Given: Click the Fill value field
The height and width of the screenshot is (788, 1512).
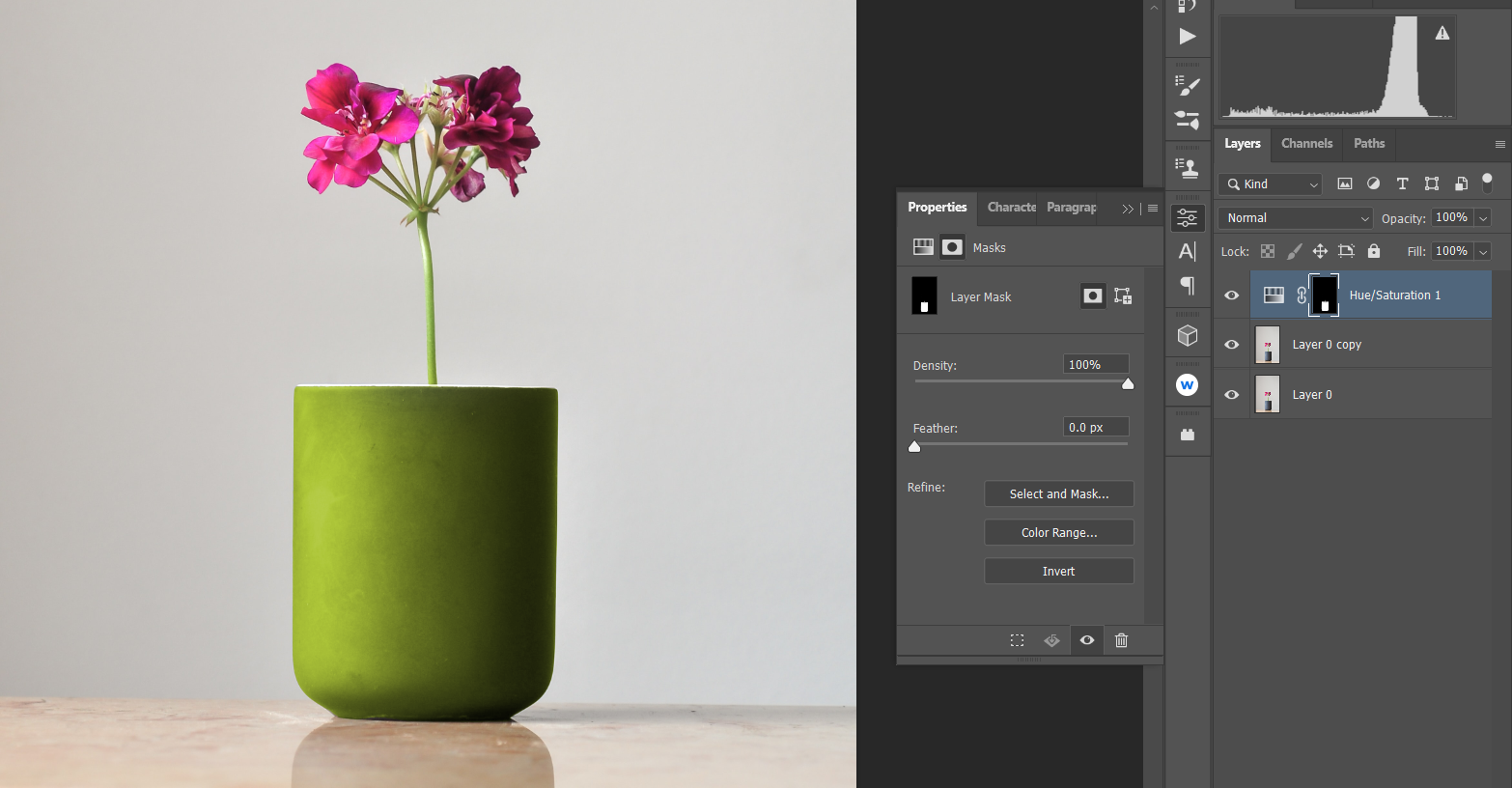Looking at the screenshot, I should [x=1452, y=251].
